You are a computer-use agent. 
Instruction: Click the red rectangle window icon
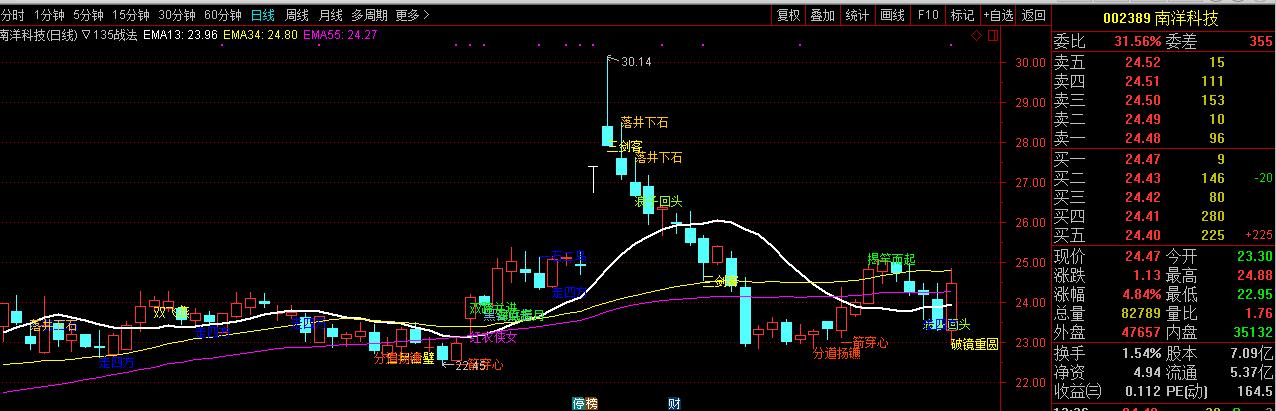pos(992,35)
